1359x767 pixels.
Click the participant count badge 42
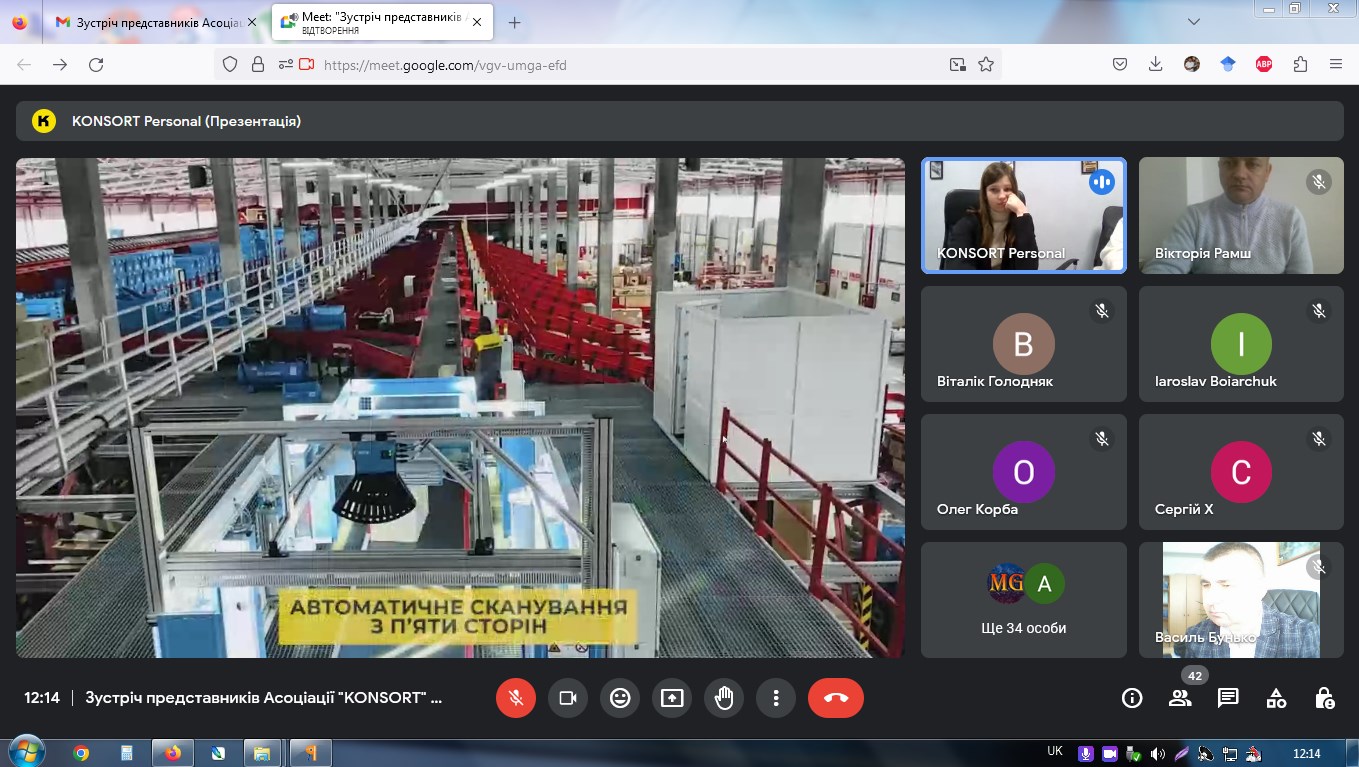coord(1194,676)
